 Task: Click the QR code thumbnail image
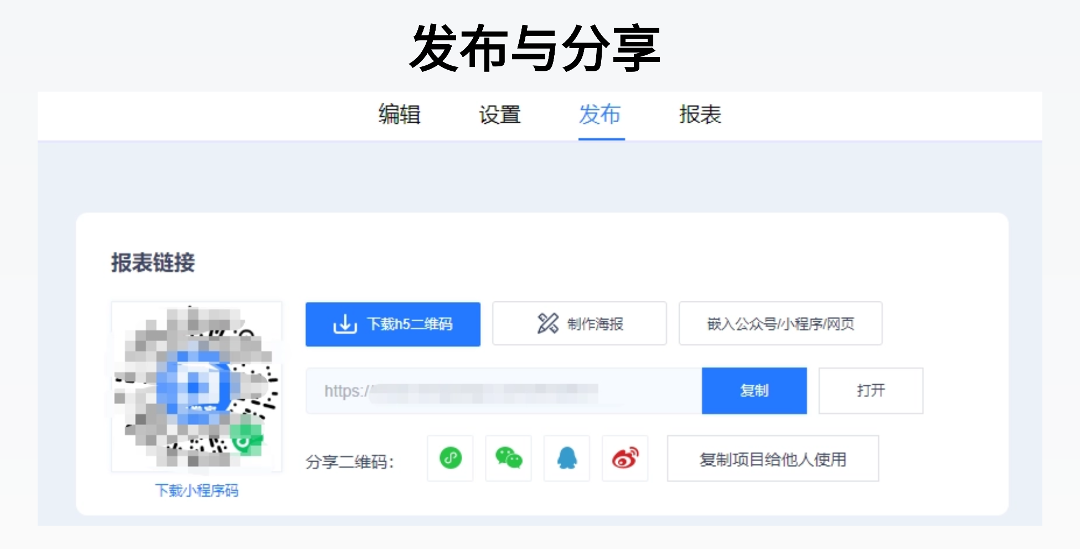point(196,386)
